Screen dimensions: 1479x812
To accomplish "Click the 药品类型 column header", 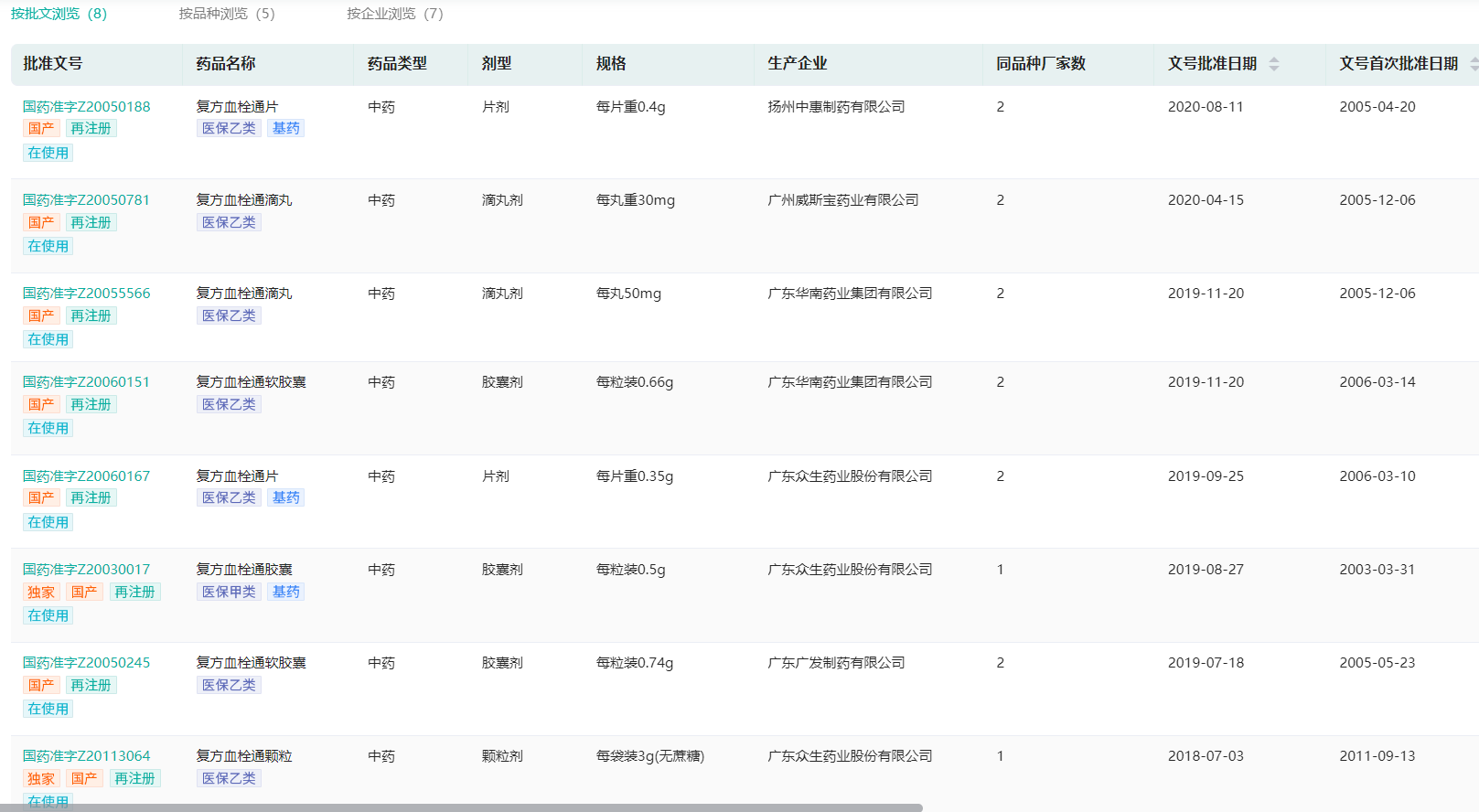I will click(397, 64).
